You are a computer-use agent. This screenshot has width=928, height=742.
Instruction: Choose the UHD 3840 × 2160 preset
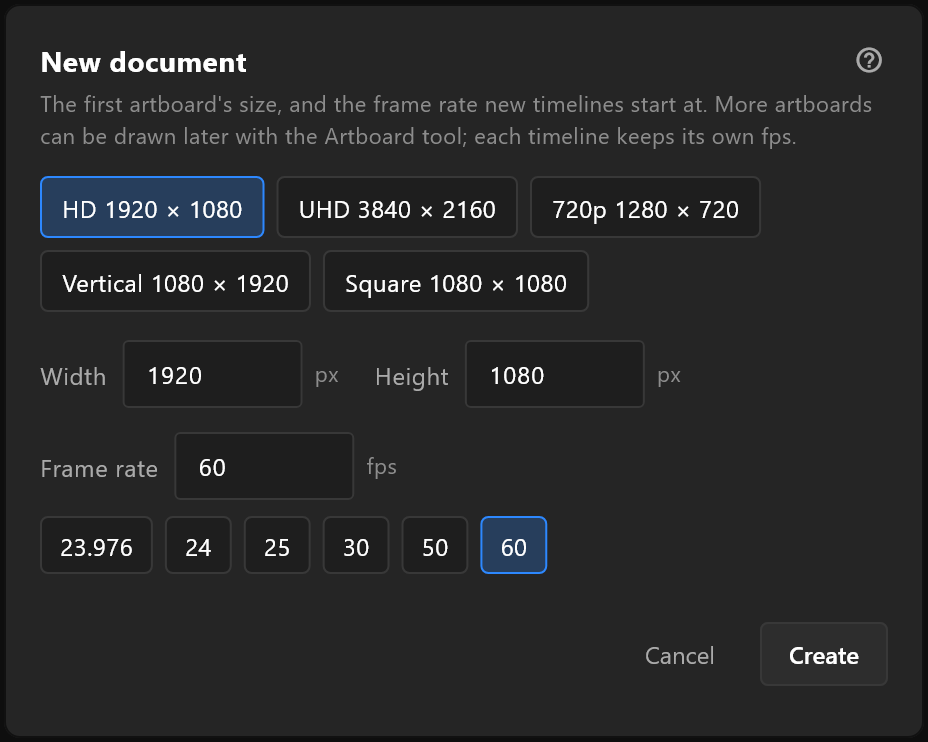click(397, 207)
